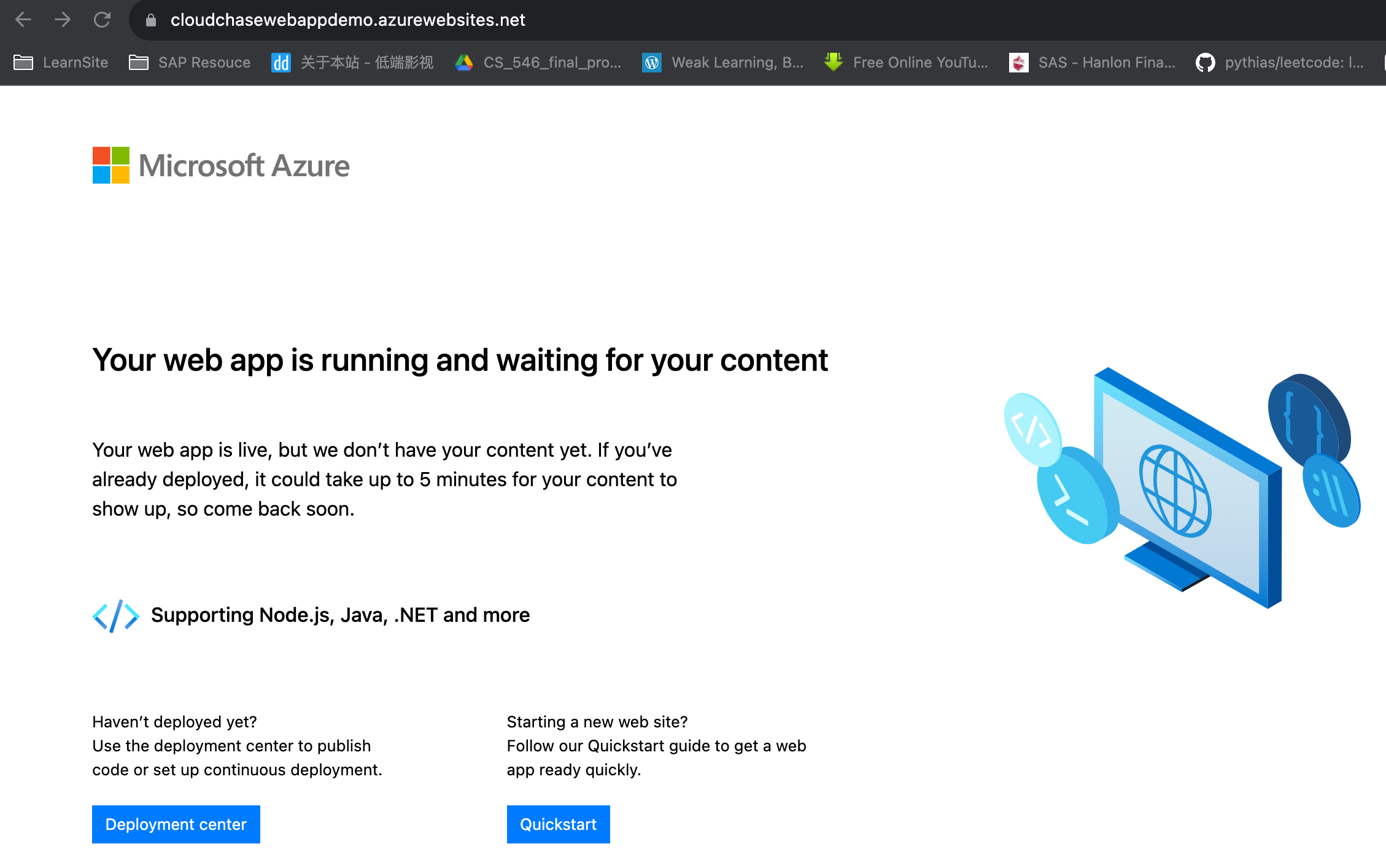Click the browser forward arrow
The image size is (1386, 868).
[63, 20]
